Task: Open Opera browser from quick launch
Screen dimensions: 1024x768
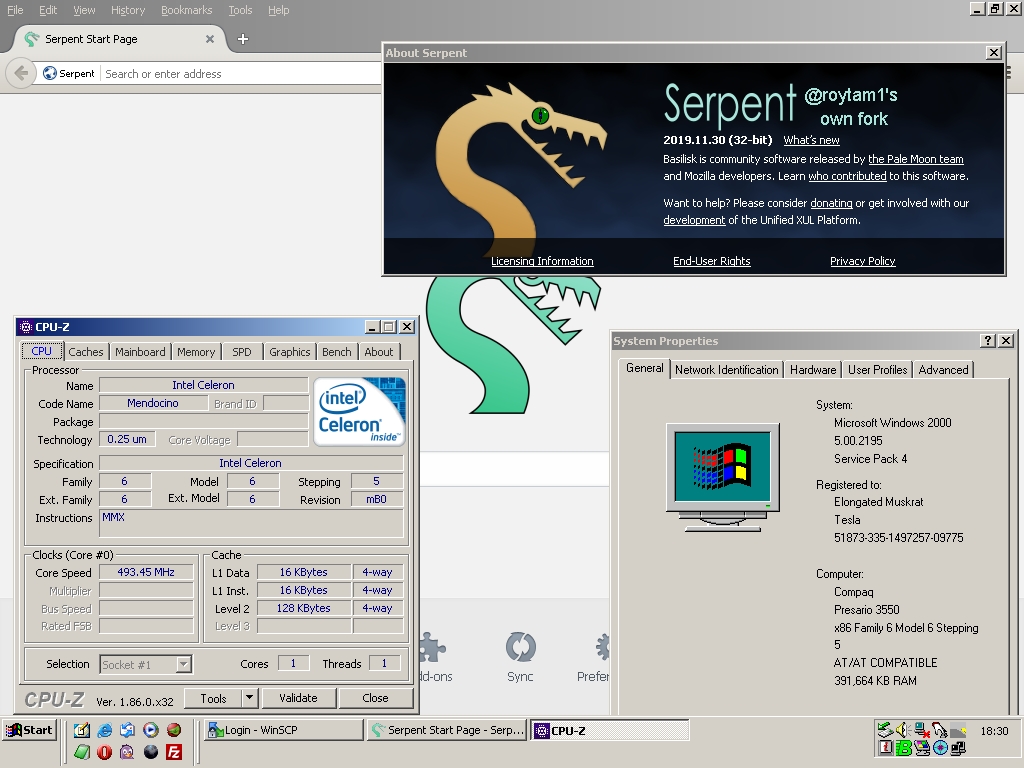Action: [x=104, y=752]
